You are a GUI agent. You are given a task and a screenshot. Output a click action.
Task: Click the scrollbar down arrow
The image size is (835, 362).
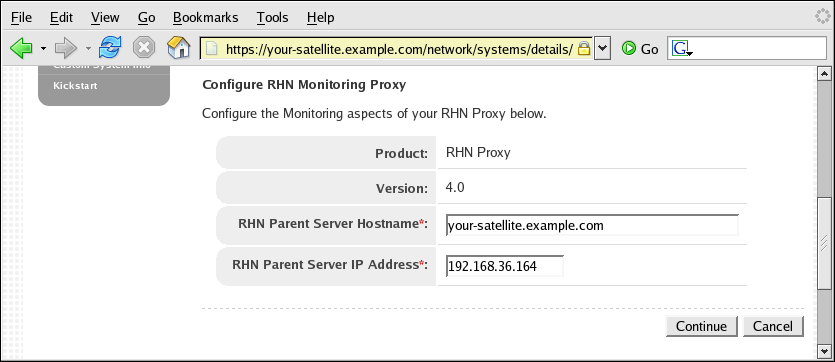tap(824, 351)
